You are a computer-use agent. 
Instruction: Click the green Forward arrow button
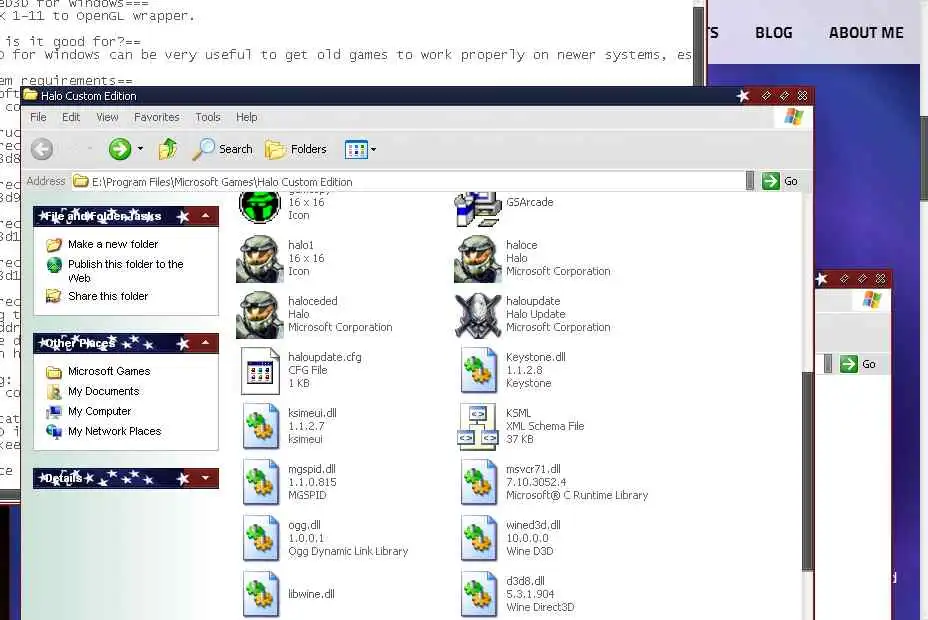120,149
